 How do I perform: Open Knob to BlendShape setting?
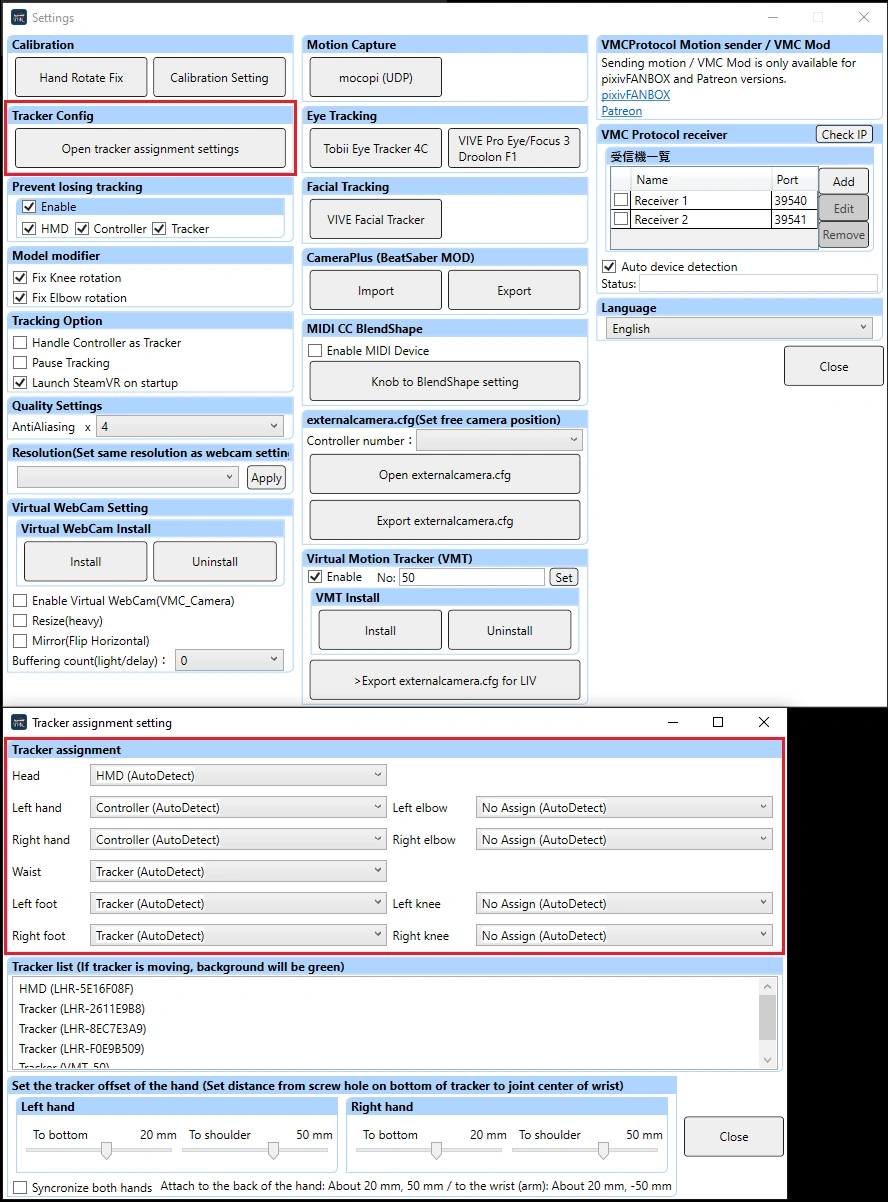pyautogui.click(x=445, y=381)
